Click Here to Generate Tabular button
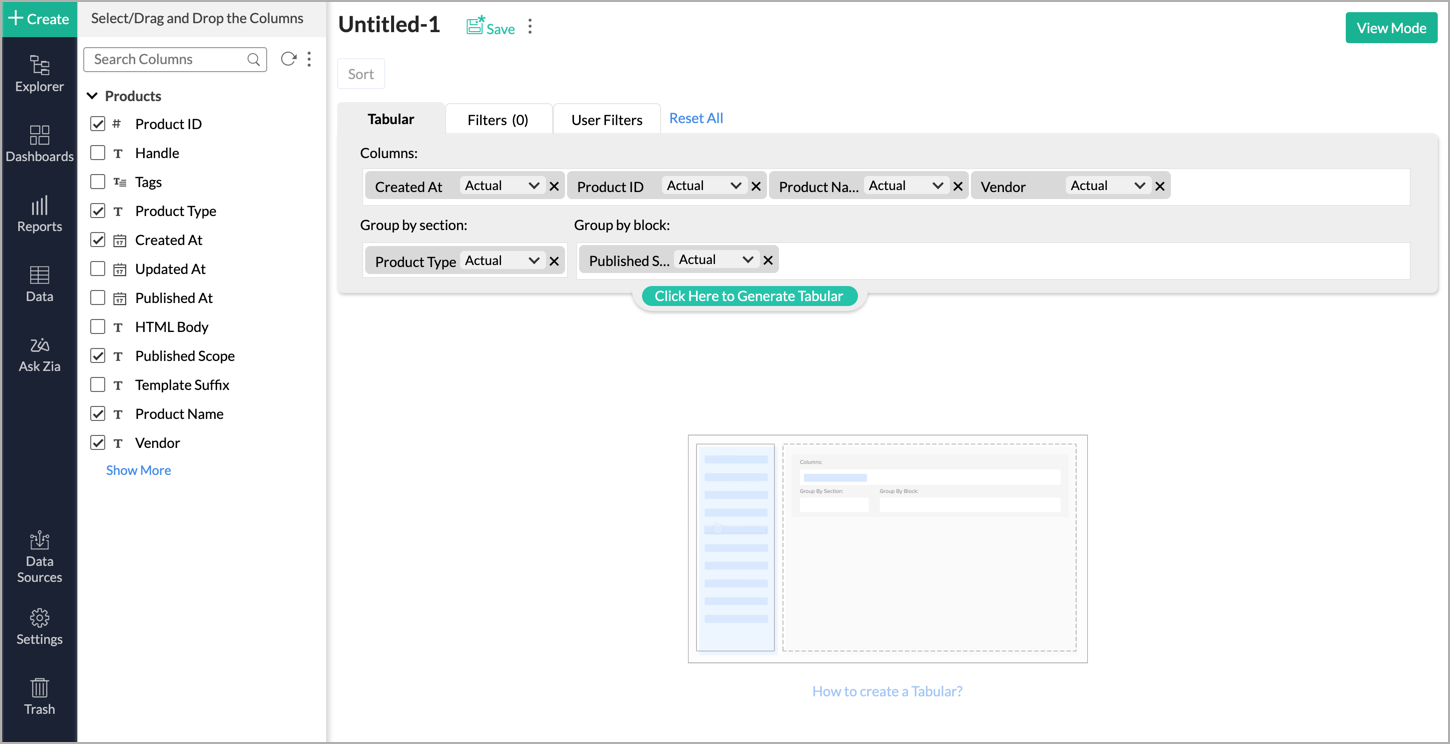The width and height of the screenshot is (1450, 744). [x=748, y=296]
